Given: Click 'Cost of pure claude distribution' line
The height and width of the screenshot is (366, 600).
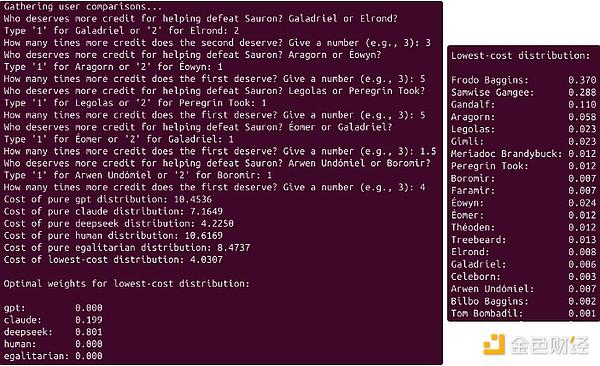Looking at the screenshot, I should click(113, 211).
